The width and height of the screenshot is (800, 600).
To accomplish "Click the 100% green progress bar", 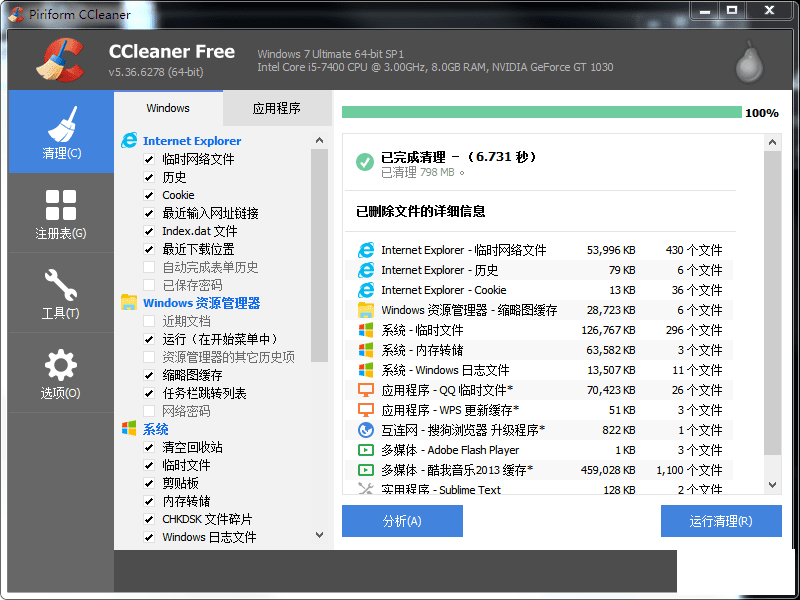I will pyautogui.click(x=541, y=112).
